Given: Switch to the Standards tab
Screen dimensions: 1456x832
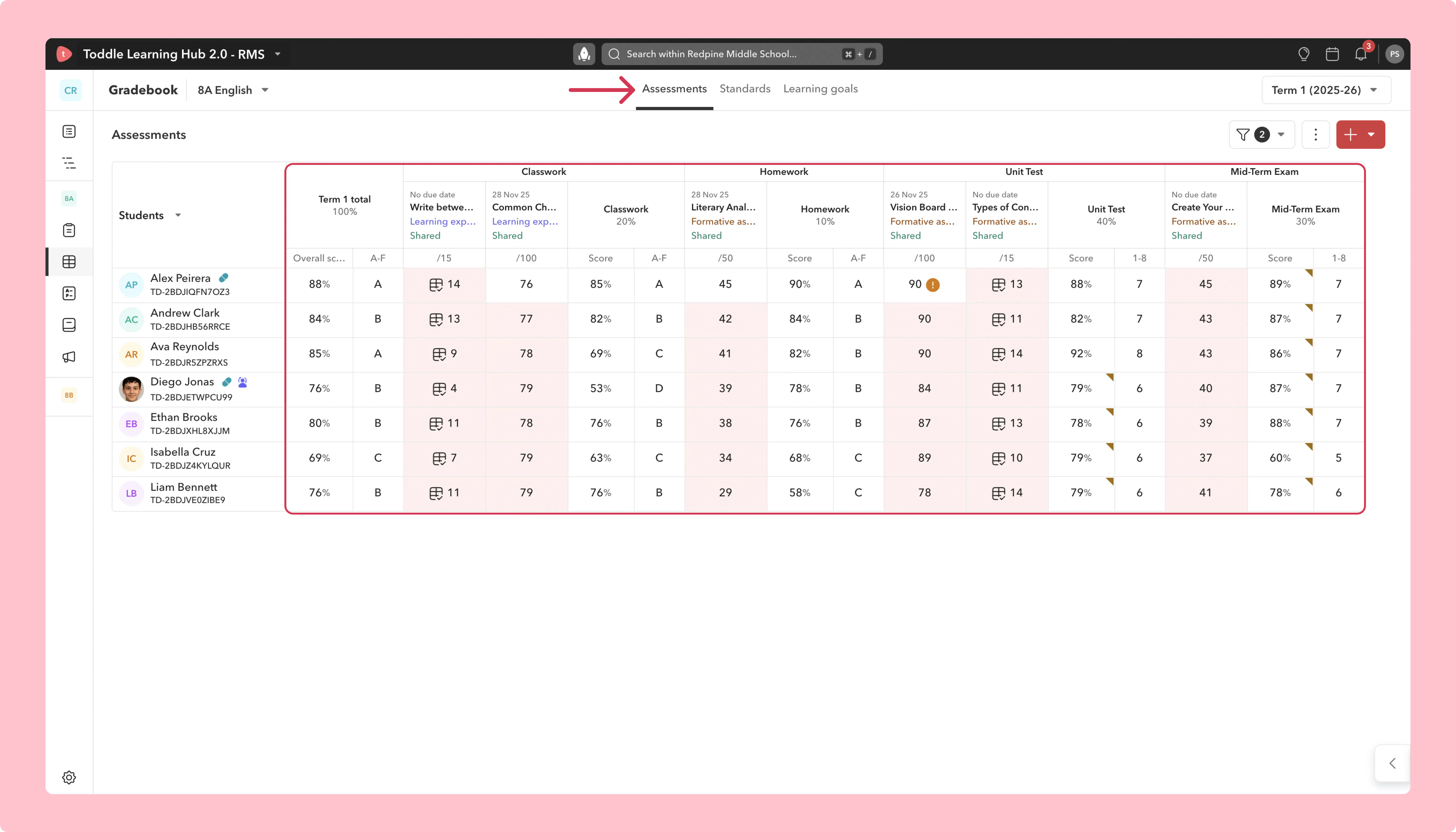Looking at the screenshot, I should (x=745, y=89).
